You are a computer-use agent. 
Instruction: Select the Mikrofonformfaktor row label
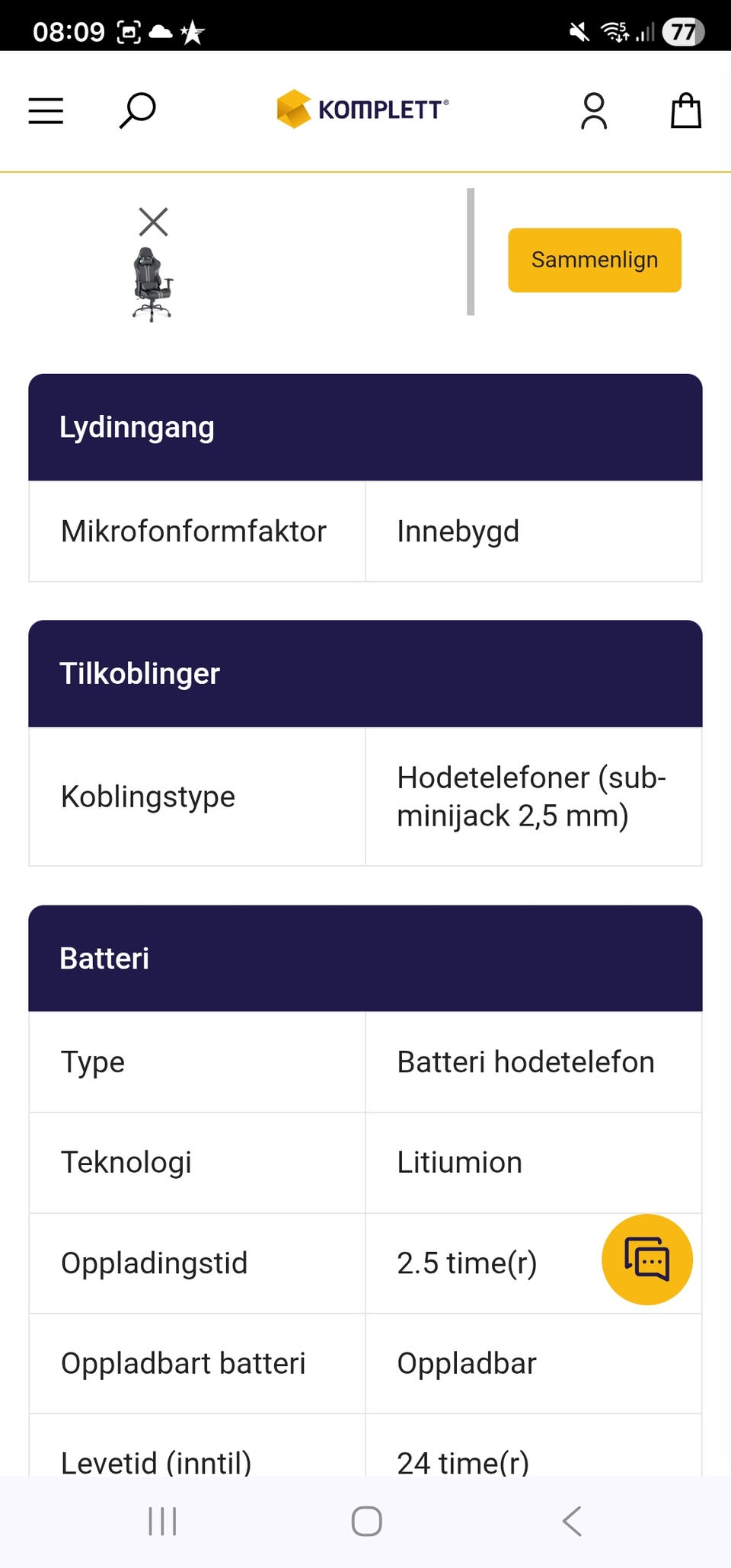tap(193, 532)
